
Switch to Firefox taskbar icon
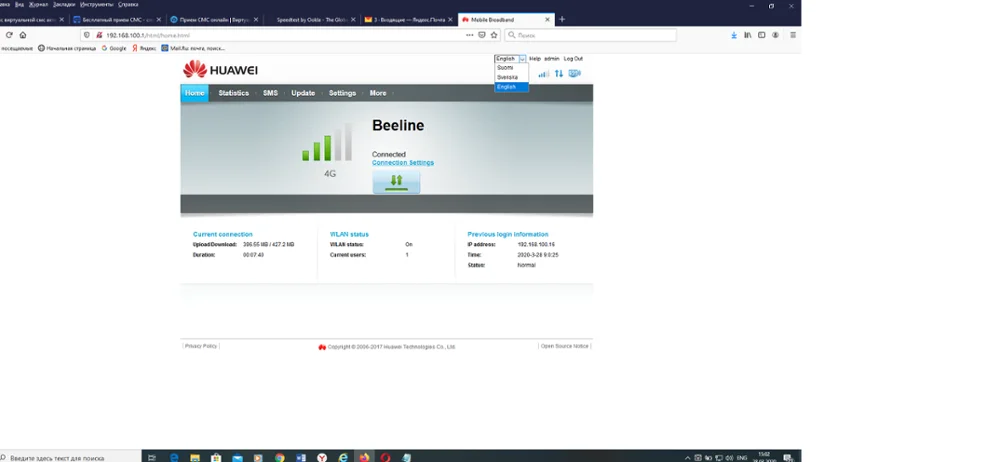364,458
